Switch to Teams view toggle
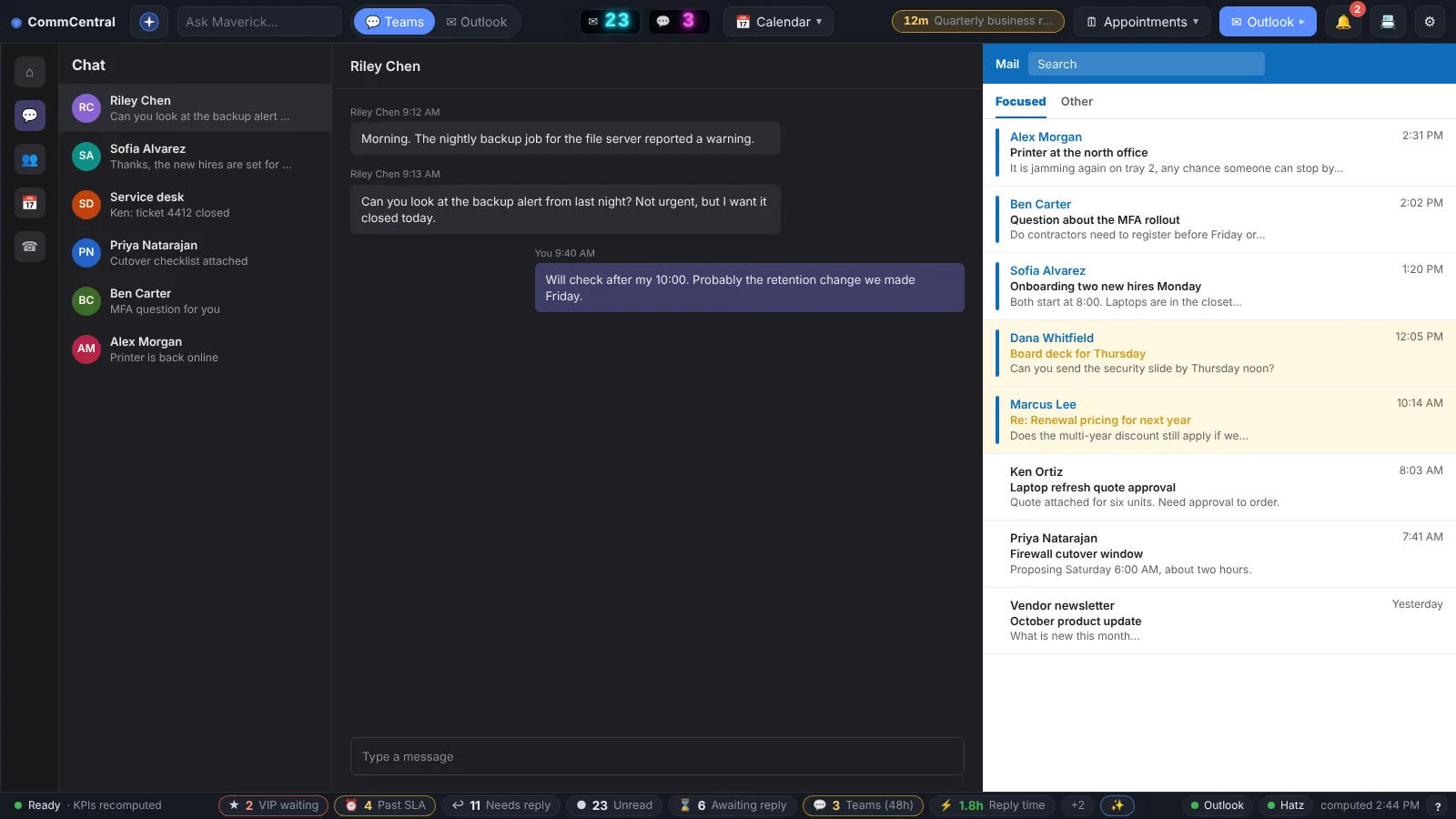Viewport: 1456px width, 819px height. tap(395, 22)
